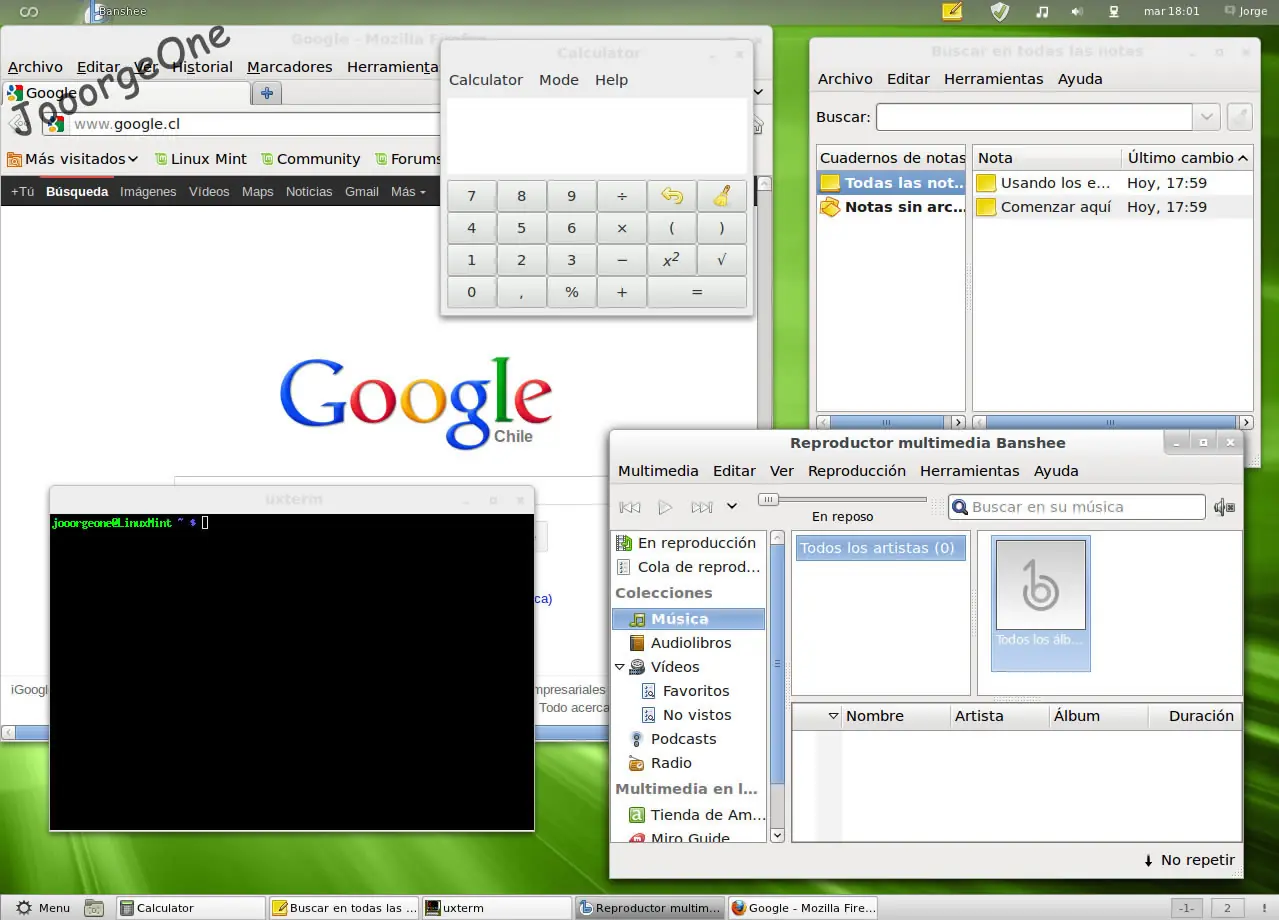The height and width of the screenshot is (920, 1279).
Task: Open Cola de reproducción in Banshee sidebar
Action: point(689,567)
